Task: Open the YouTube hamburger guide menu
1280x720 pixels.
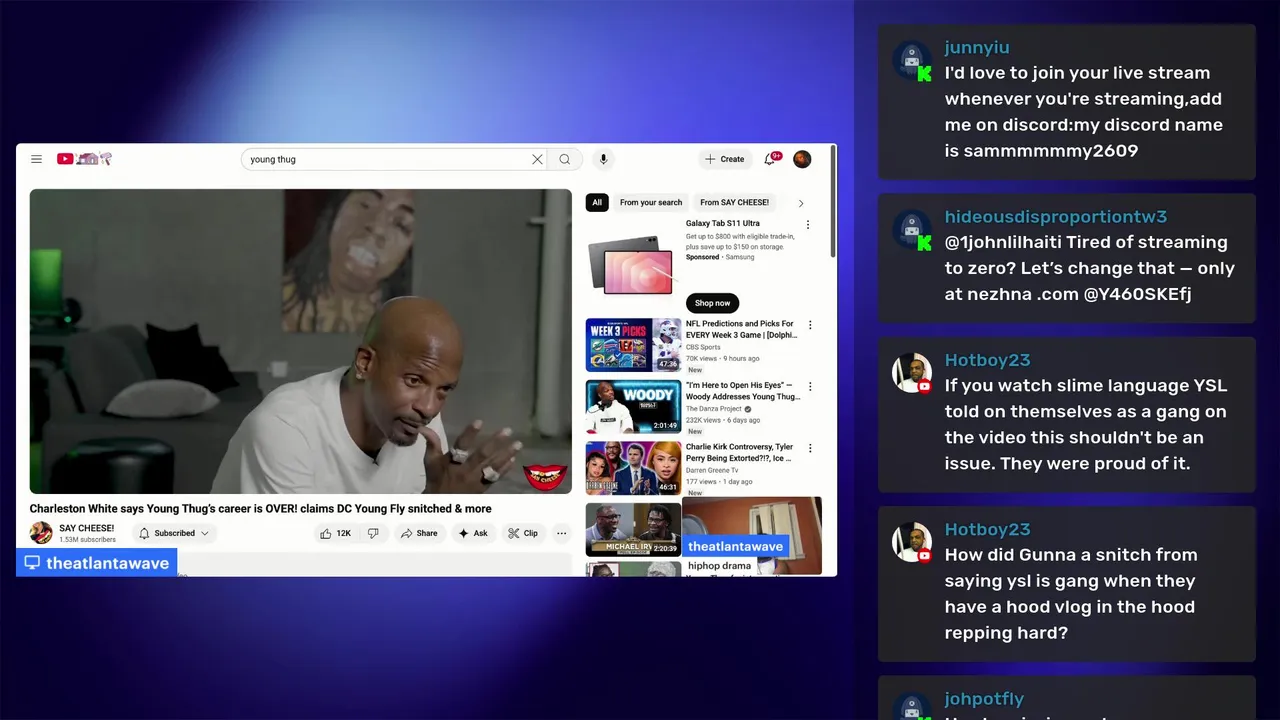Action: coord(36,159)
